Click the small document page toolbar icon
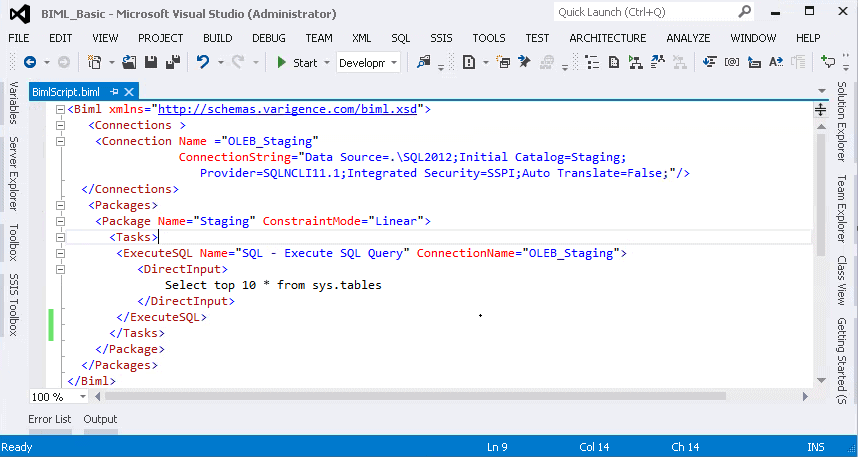 coord(614,62)
